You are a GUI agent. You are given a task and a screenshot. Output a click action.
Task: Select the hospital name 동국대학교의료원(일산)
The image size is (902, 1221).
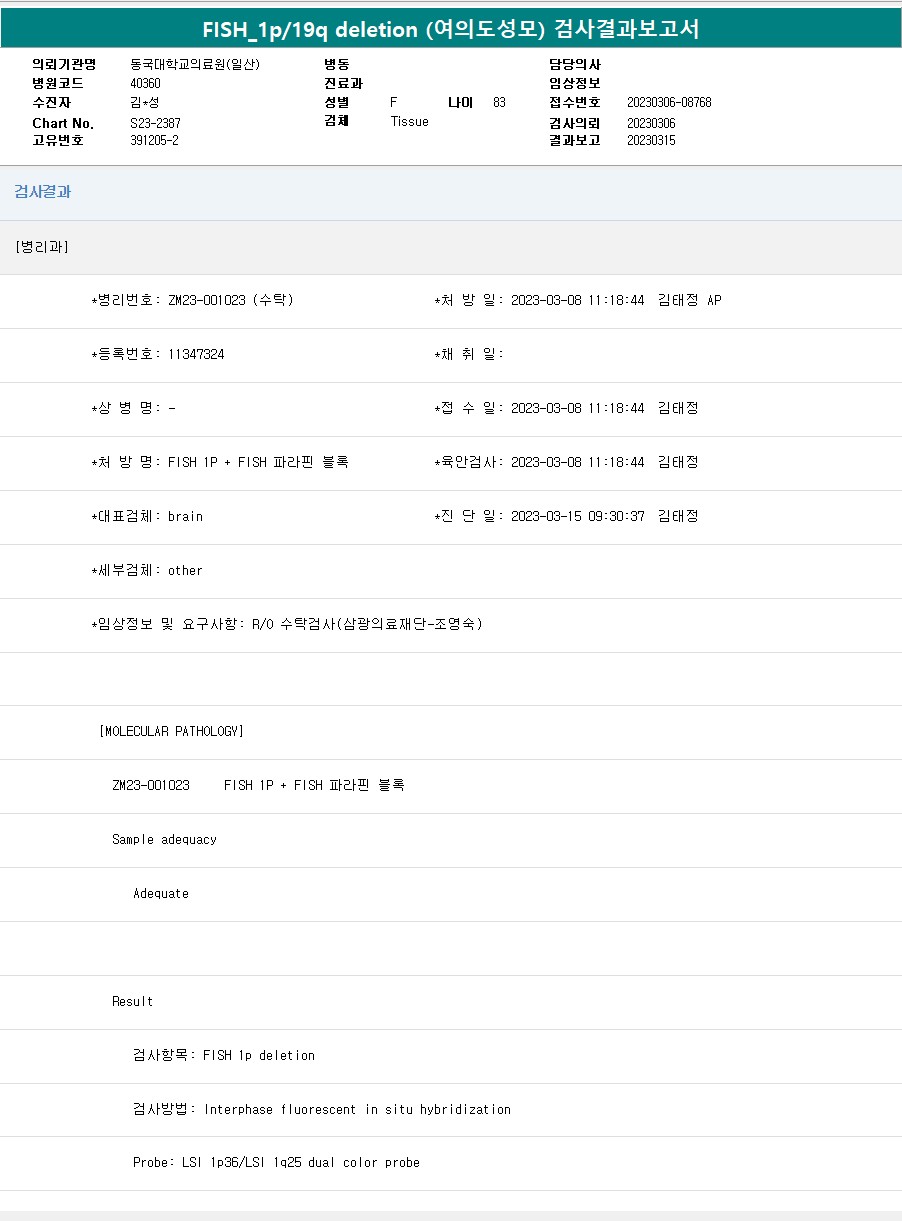point(195,64)
